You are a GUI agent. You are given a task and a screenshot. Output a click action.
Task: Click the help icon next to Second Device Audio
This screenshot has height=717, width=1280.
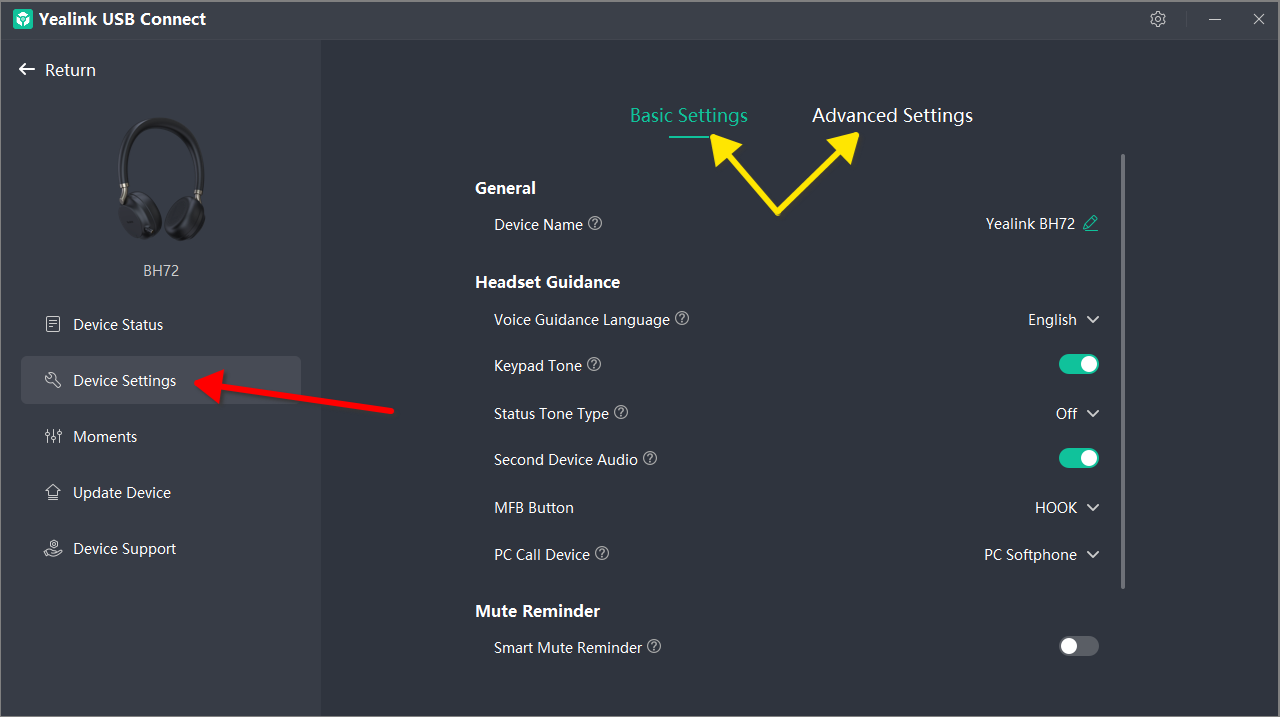[650, 459]
